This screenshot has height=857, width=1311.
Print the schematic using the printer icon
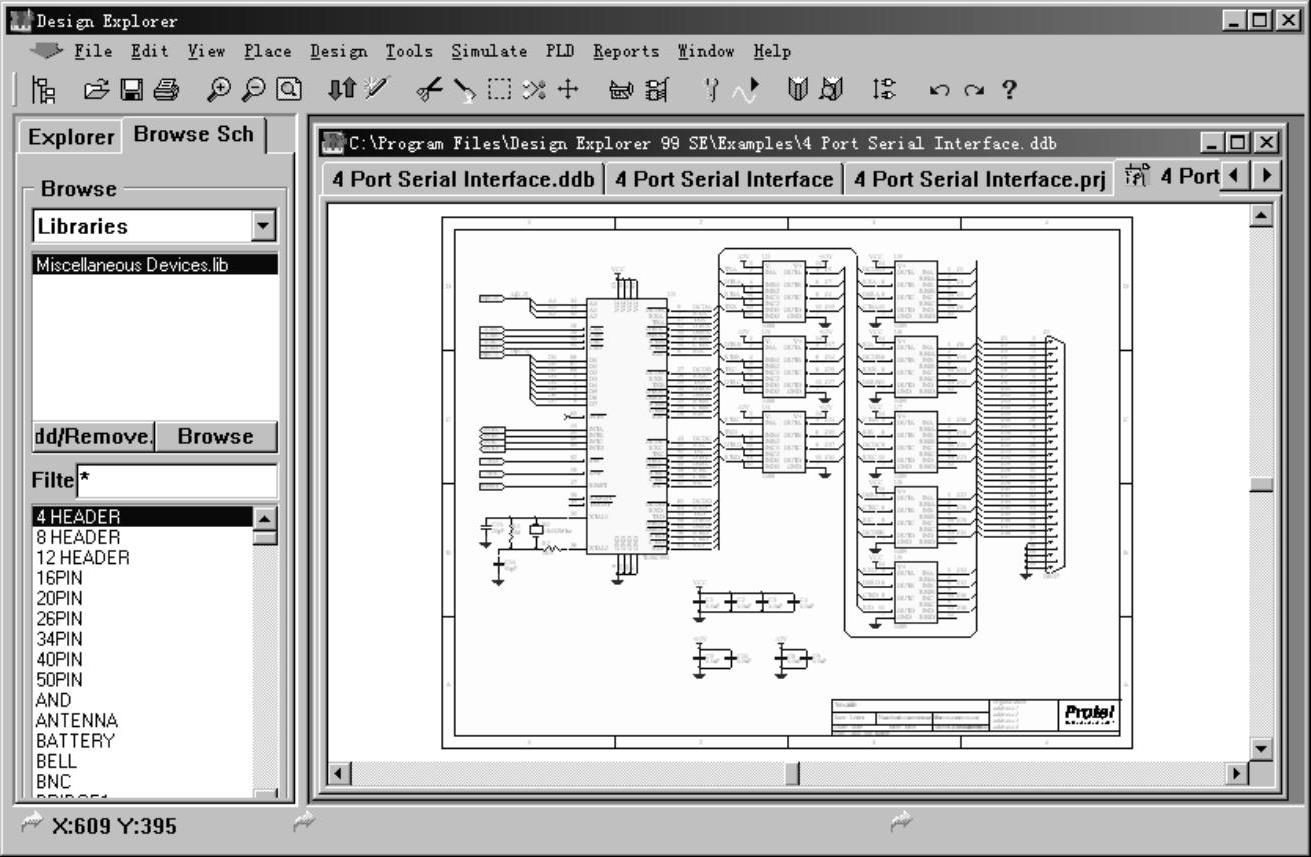(x=166, y=90)
